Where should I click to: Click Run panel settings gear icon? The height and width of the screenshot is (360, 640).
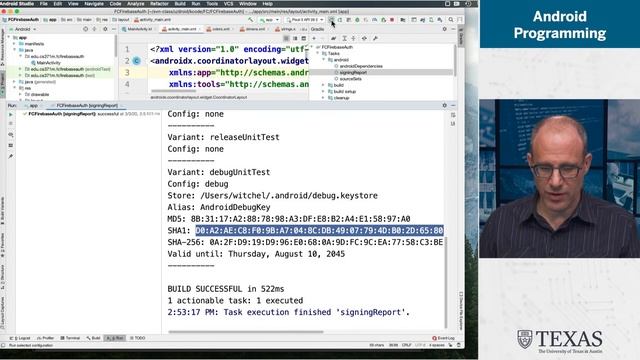click(444, 105)
